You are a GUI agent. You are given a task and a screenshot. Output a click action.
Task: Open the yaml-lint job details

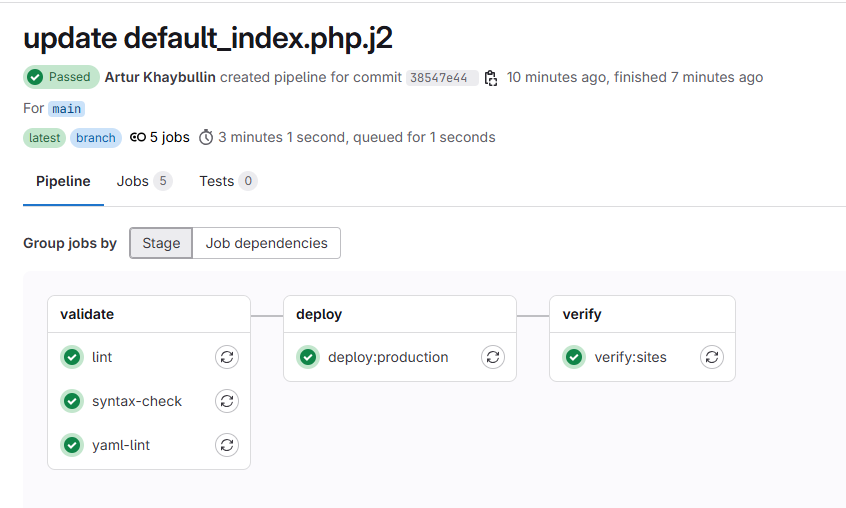tap(120, 445)
